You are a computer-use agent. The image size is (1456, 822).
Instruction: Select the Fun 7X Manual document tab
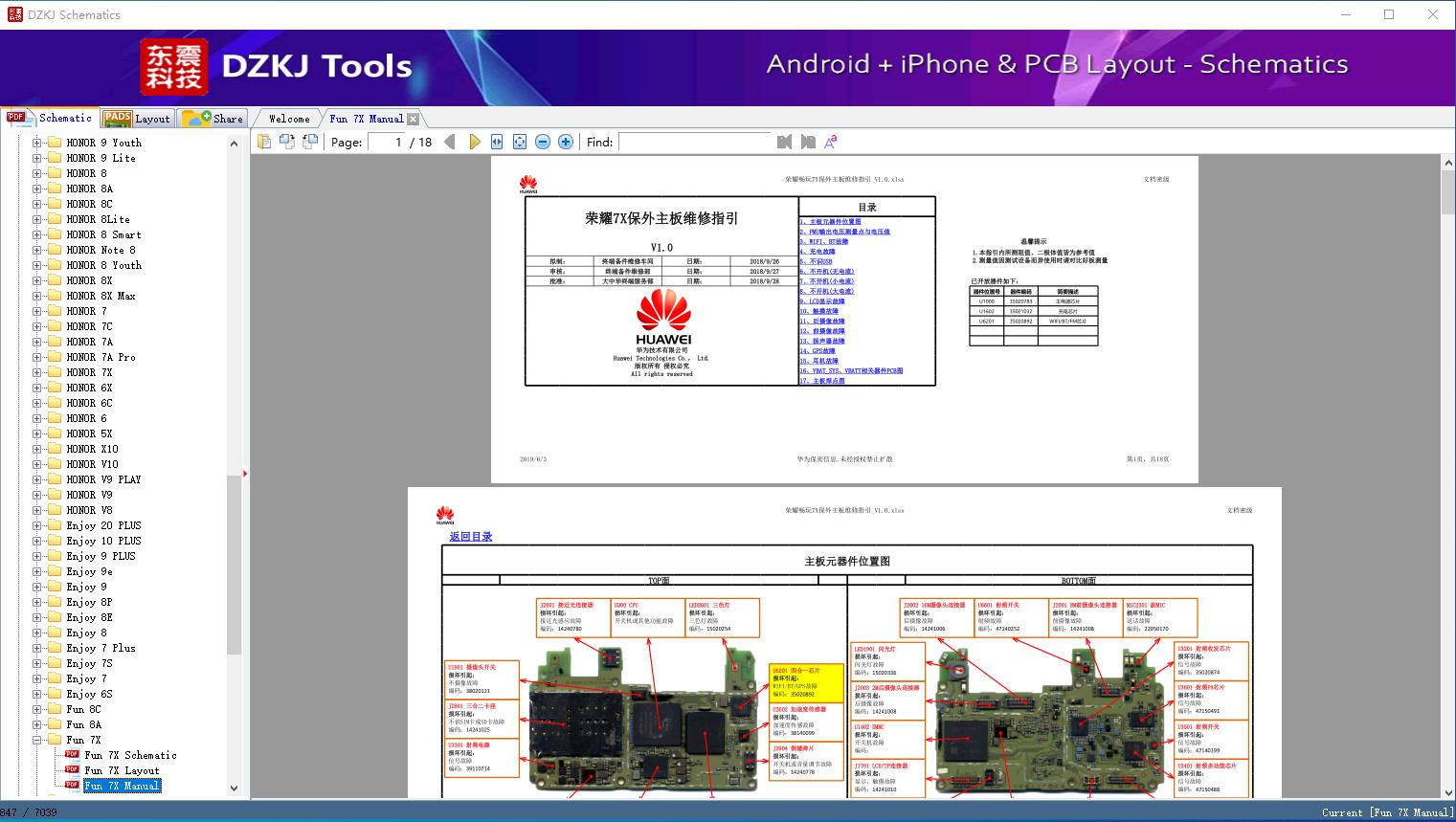366,119
